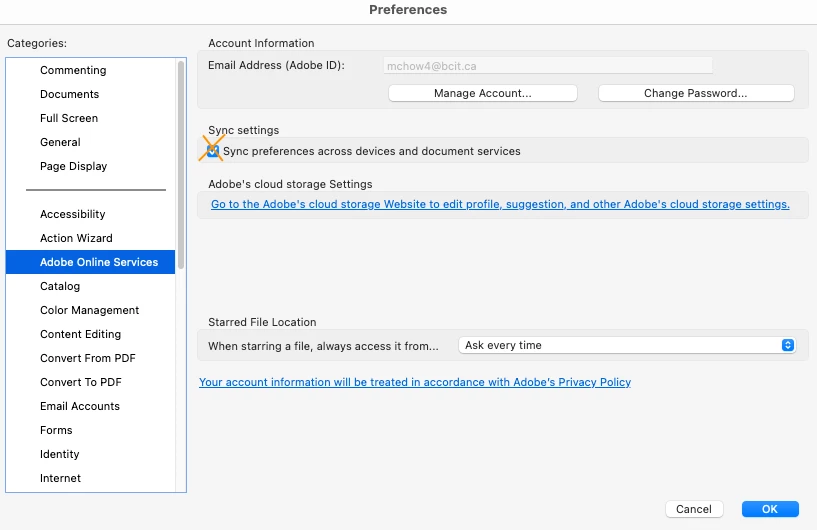Image resolution: width=817 pixels, height=530 pixels.
Task: Open Full Screen preferences category
Action: 69,118
